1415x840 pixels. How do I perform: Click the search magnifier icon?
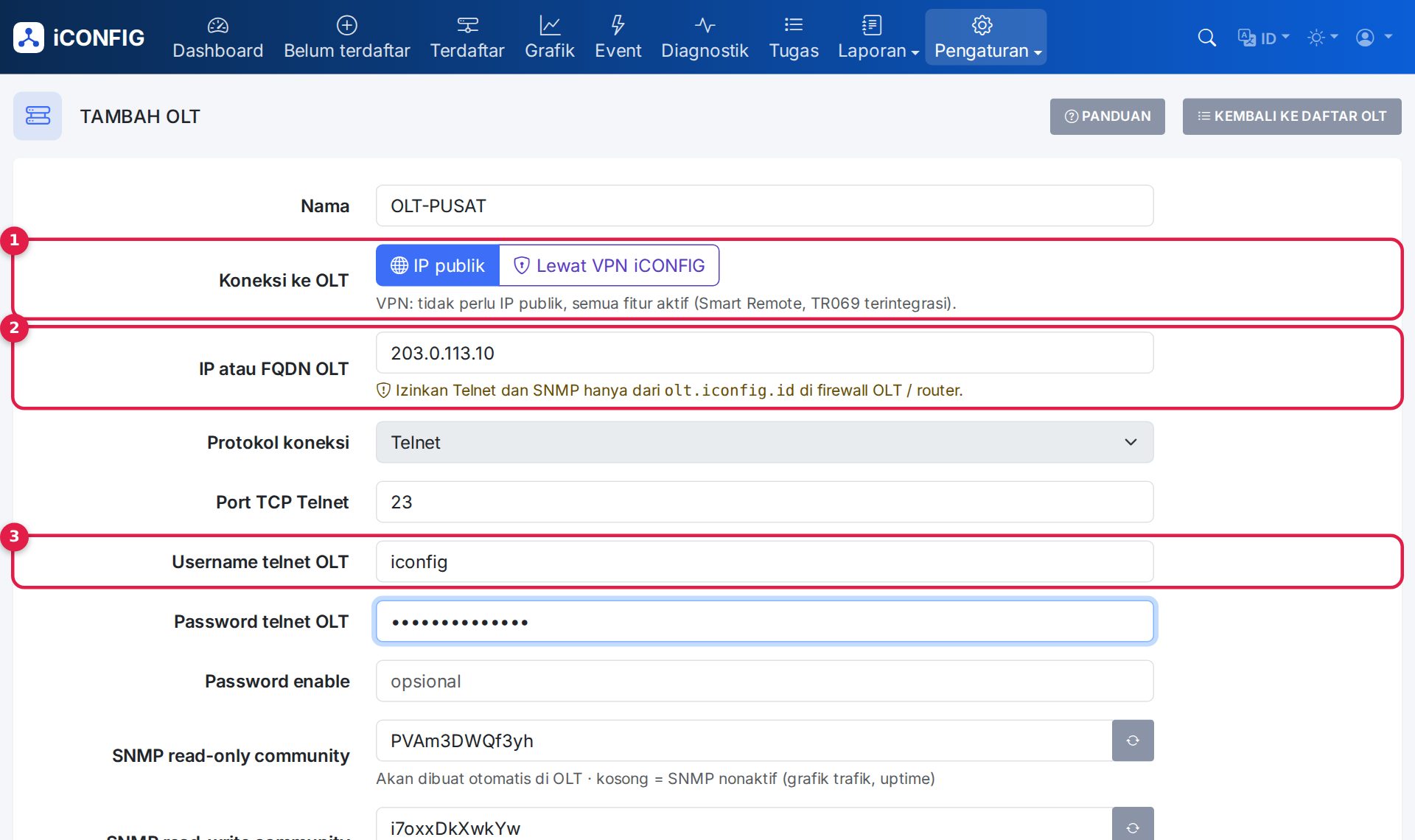[x=1206, y=38]
